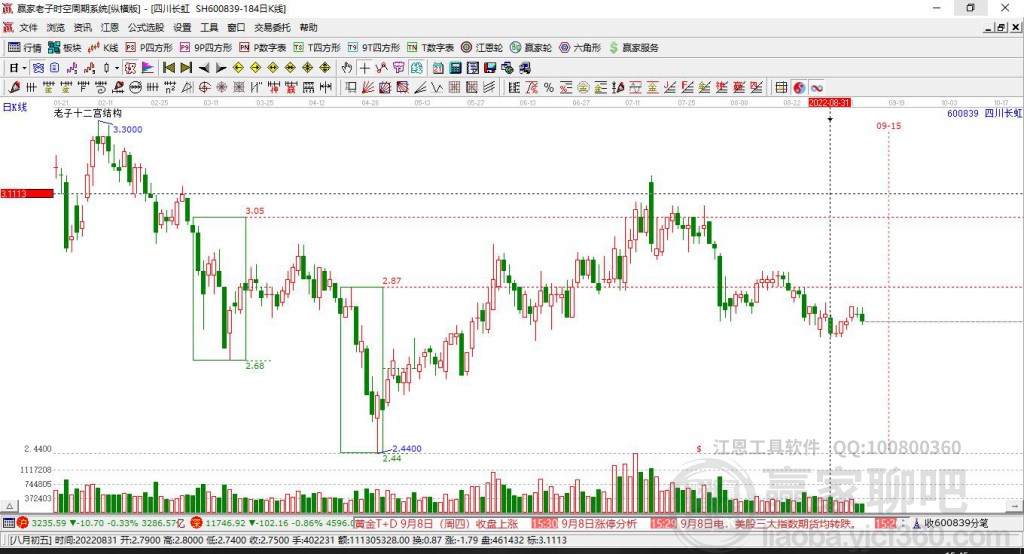Open the T数字表 tool
Image resolution: width=1024 pixels, height=554 pixels.
(430, 48)
